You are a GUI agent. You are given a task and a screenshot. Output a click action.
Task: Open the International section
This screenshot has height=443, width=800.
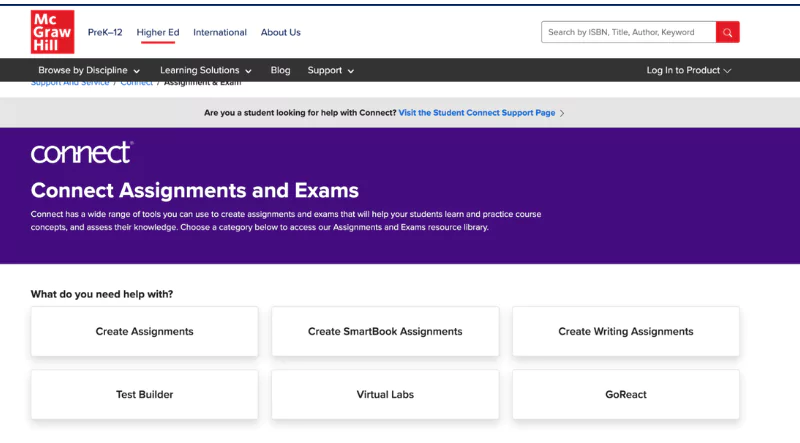click(x=220, y=32)
